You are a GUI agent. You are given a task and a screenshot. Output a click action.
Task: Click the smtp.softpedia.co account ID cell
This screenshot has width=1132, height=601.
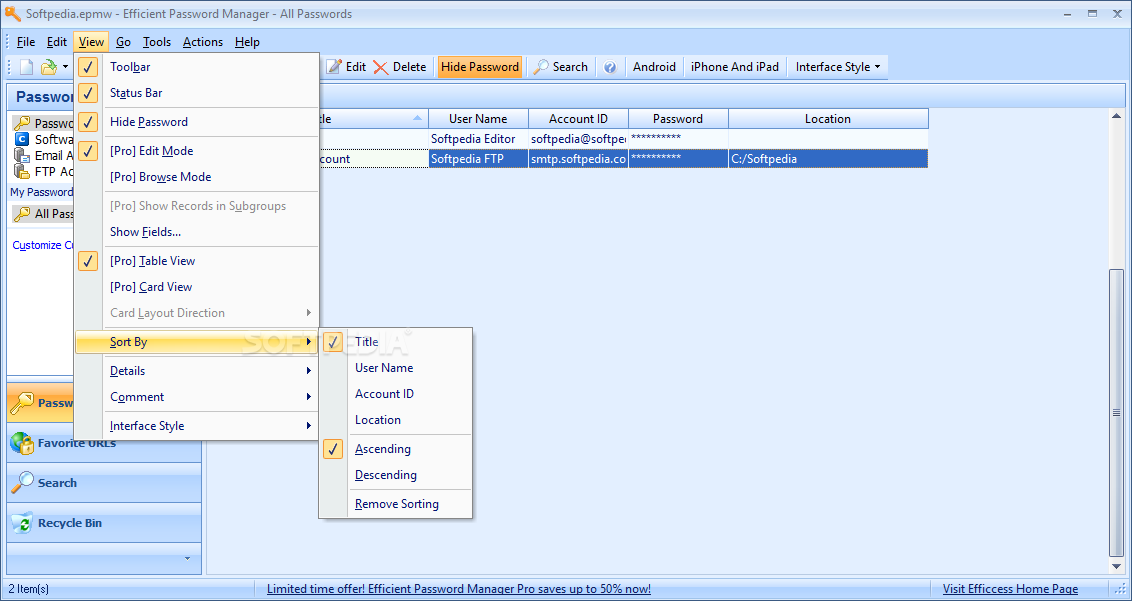click(578, 159)
